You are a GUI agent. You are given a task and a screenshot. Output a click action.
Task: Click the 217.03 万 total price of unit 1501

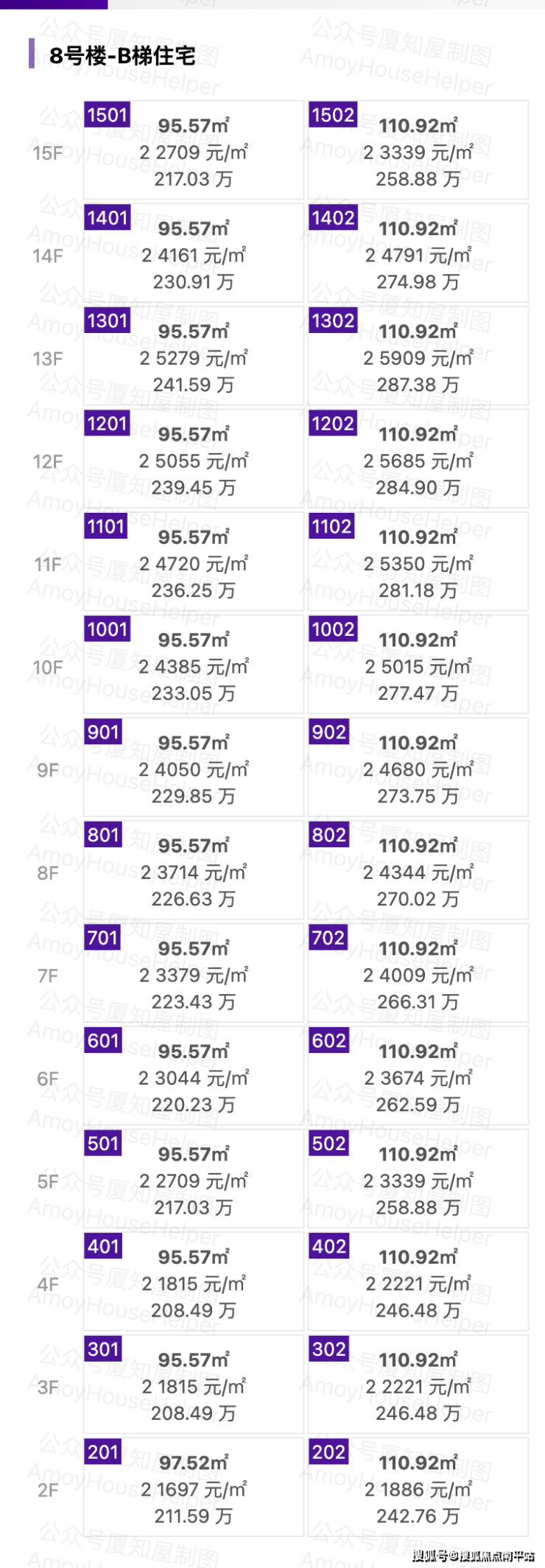click(x=193, y=179)
